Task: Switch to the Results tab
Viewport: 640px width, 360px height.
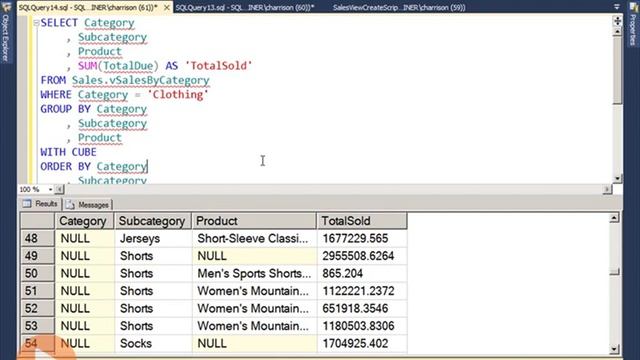Action: click(x=40, y=204)
